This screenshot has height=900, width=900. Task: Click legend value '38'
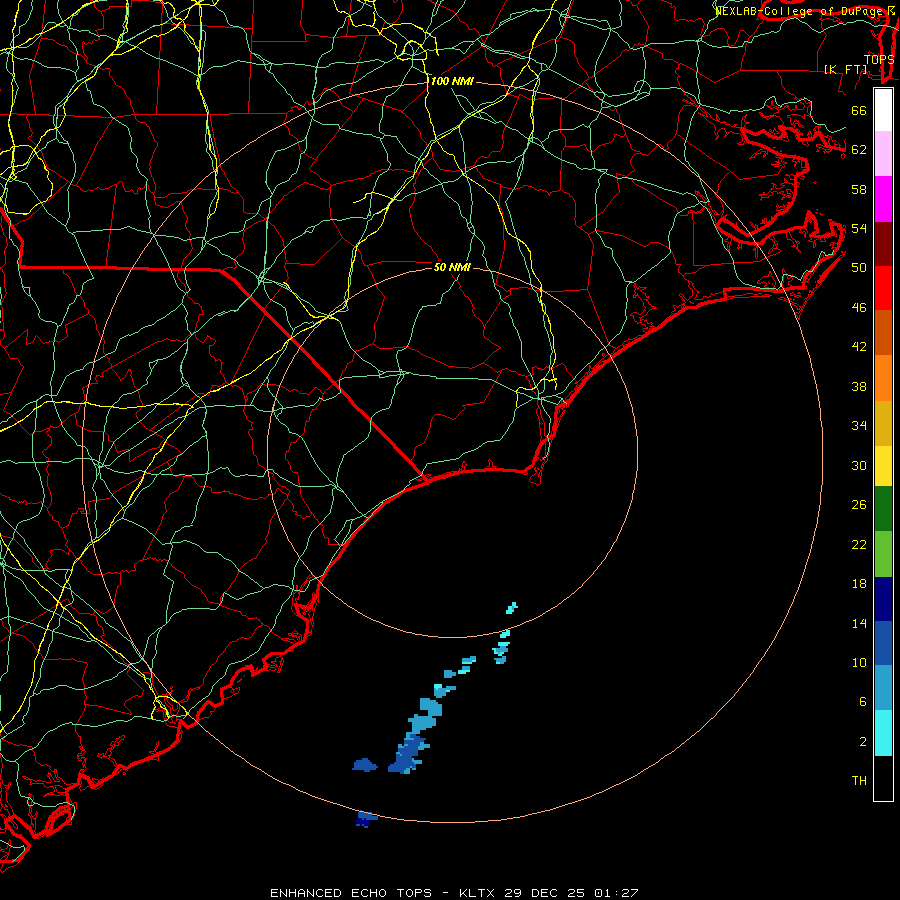click(859, 386)
